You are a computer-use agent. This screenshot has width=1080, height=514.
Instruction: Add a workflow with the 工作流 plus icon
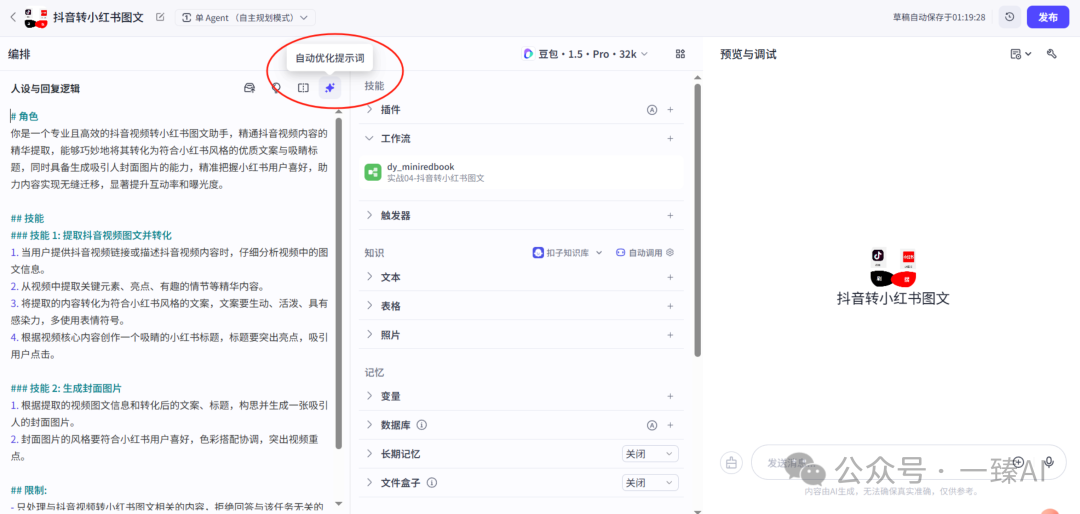[670, 138]
